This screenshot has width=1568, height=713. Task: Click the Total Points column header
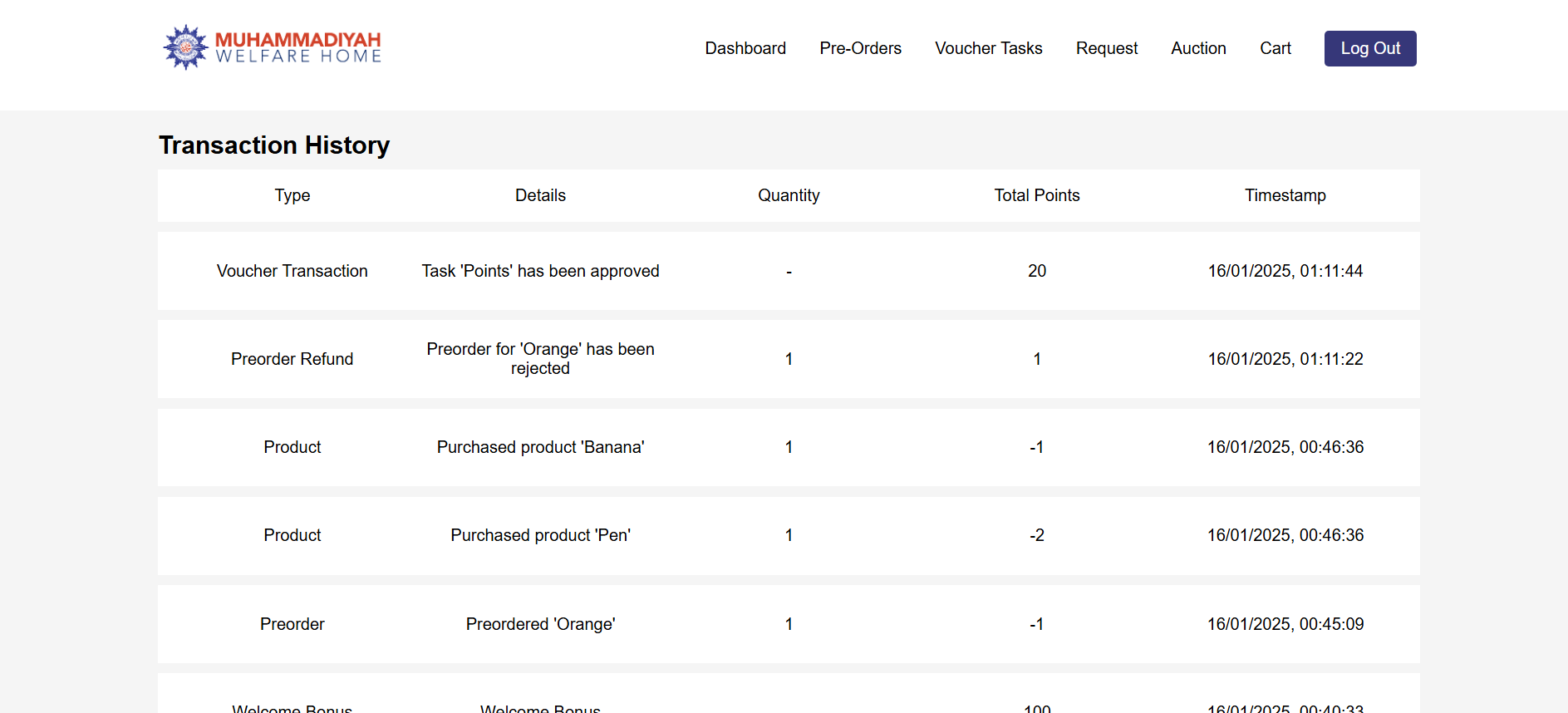(x=1036, y=195)
